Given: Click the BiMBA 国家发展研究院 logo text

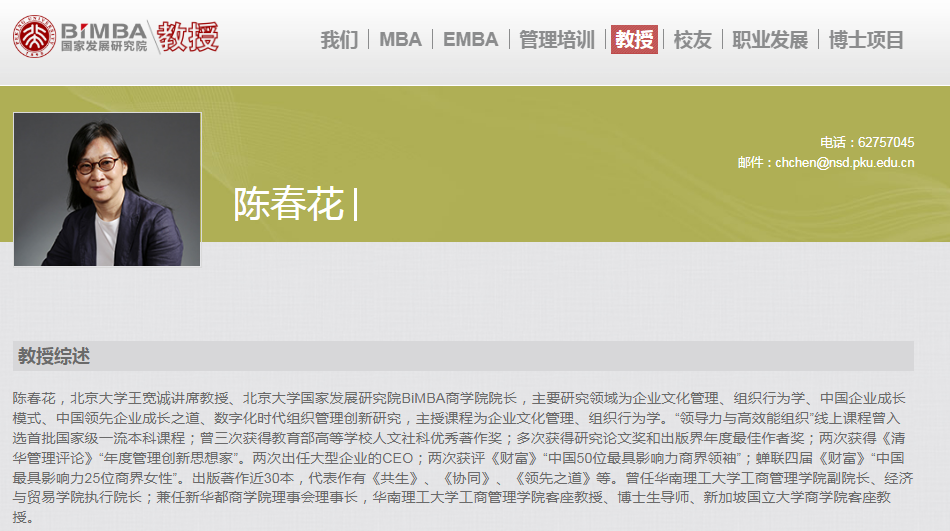Looking at the screenshot, I should coord(103,37).
